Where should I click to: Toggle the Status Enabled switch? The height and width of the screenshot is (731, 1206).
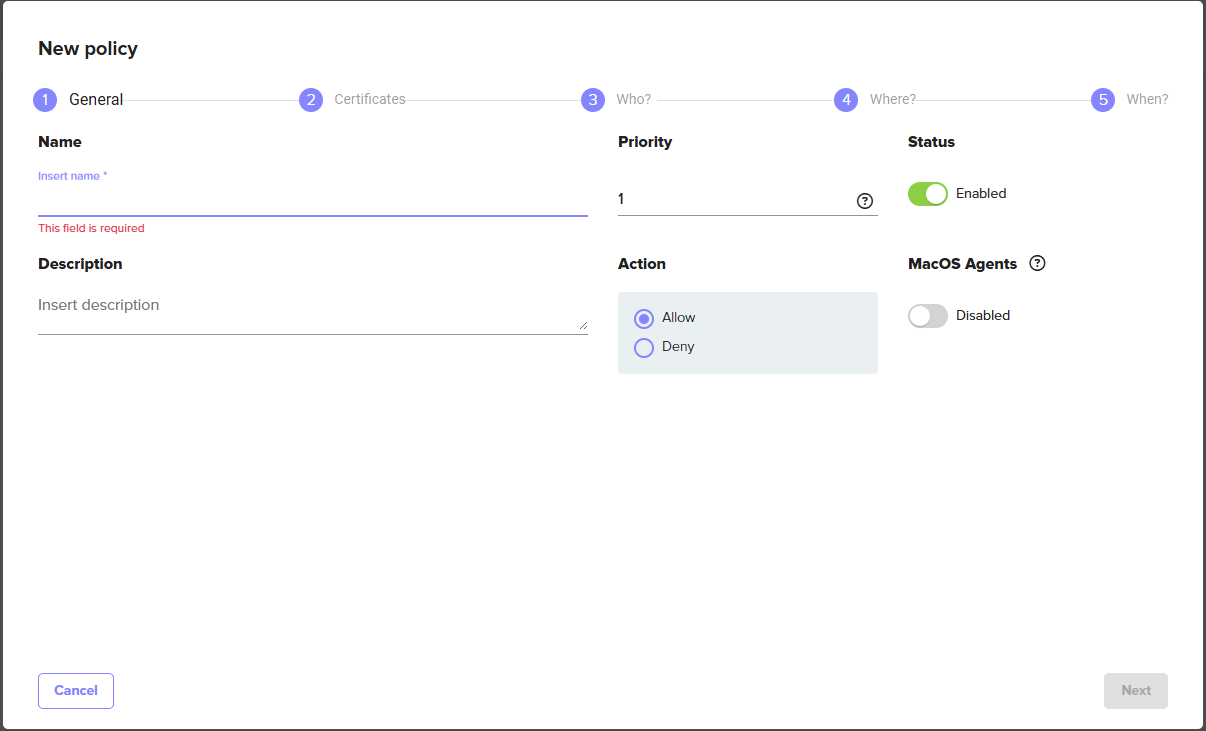click(927, 194)
